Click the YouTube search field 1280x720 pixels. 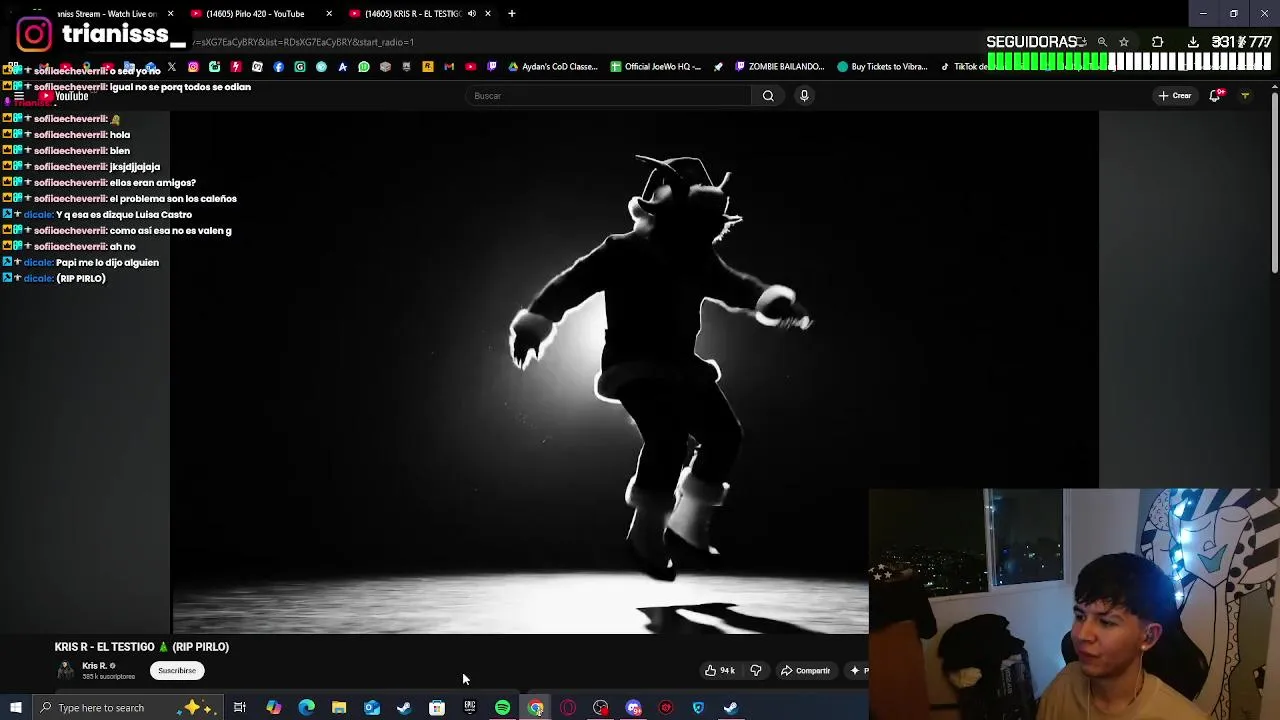click(609, 96)
